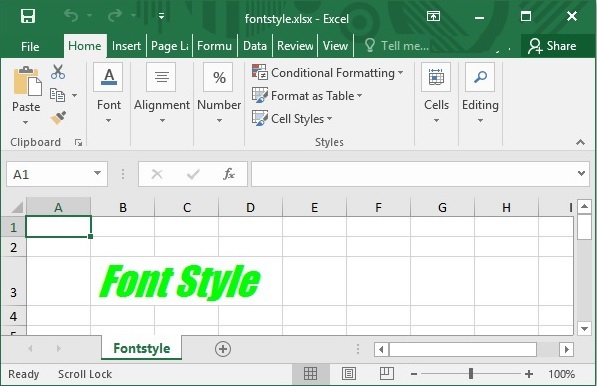597x386 pixels.
Task: Cut selection with scissors icon
Action: pos(58,72)
